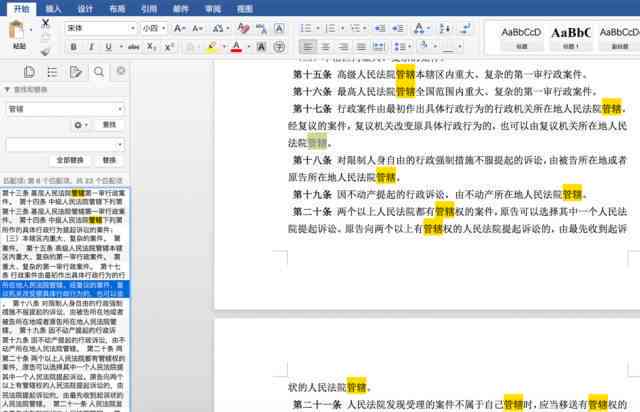Decrease font size with the smaller A
Viewport: 640px width, 412px height.
pos(197,28)
